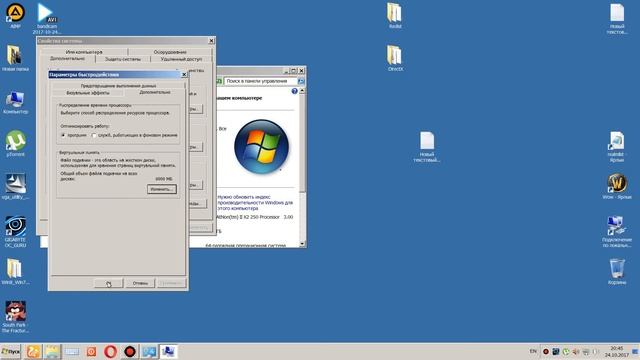Open Защита системы tab in system properties
The height and width of the screenshot is (360, 640).
pyautogui.click(x=123, y=59)
